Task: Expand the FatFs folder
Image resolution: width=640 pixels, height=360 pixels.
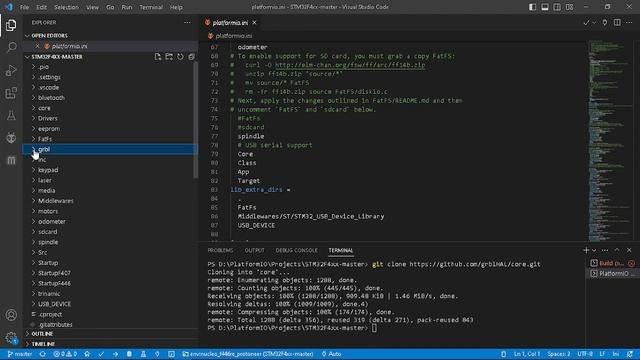Action: click(110, 139)
